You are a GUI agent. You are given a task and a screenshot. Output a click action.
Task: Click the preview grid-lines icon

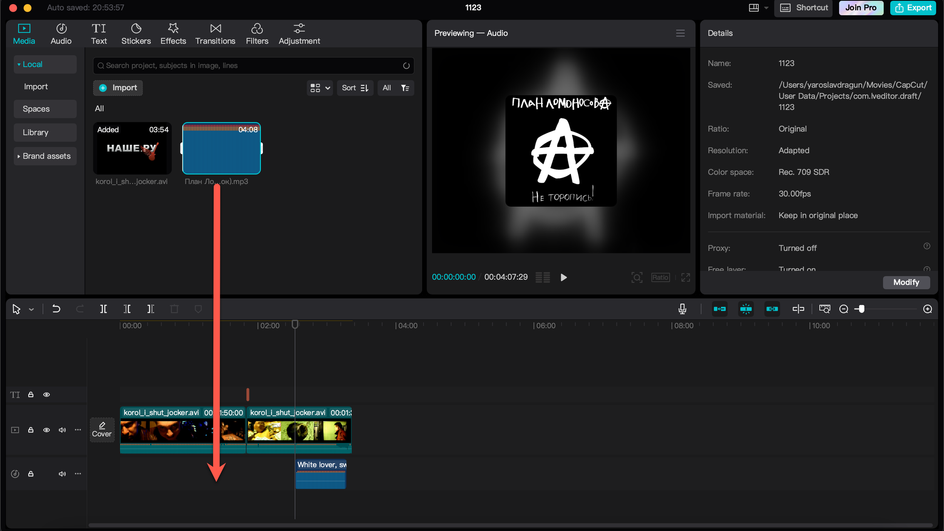pyautogui.click(x=542, y=278)
